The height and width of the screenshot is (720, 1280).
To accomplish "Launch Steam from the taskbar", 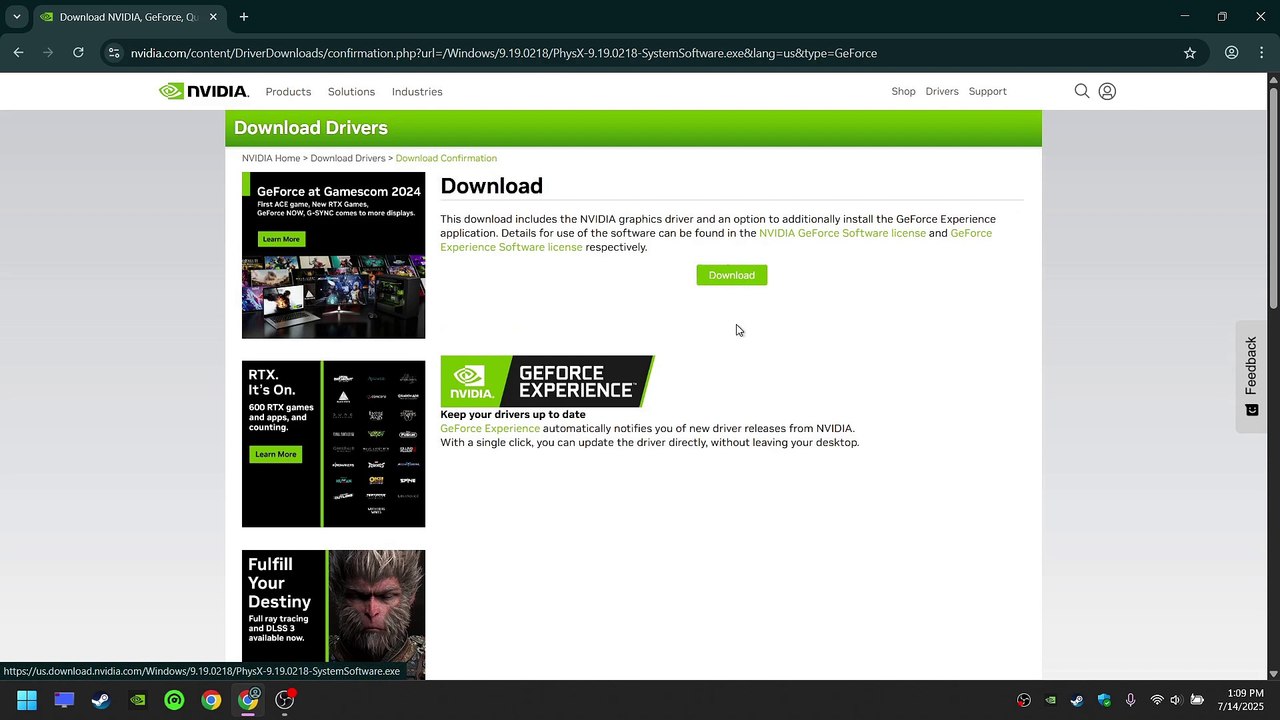I will [101, 700].
